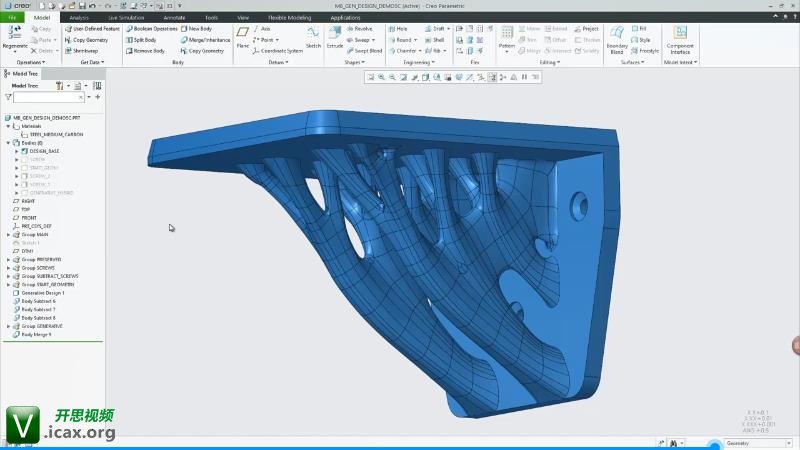Viewport: 800px width, 450px height.
Task: Open the Pattern dropdown arrow
Action: point(507,53)
